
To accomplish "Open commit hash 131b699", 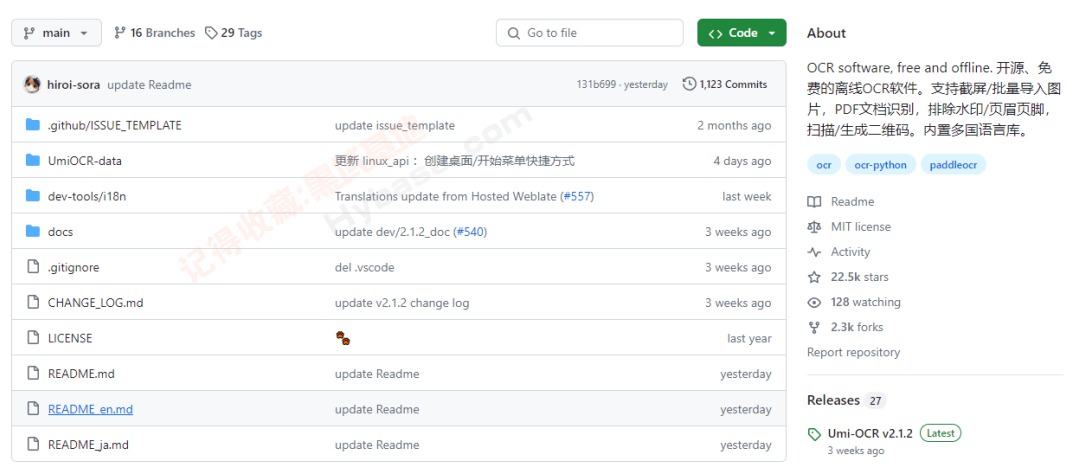I will point(596,85).
